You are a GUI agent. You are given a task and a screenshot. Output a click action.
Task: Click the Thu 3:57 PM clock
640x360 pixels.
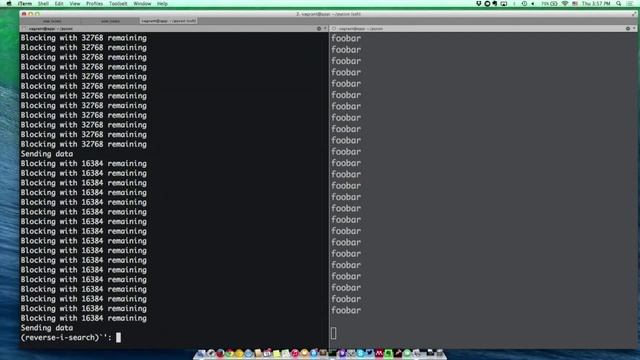[596, 4]
